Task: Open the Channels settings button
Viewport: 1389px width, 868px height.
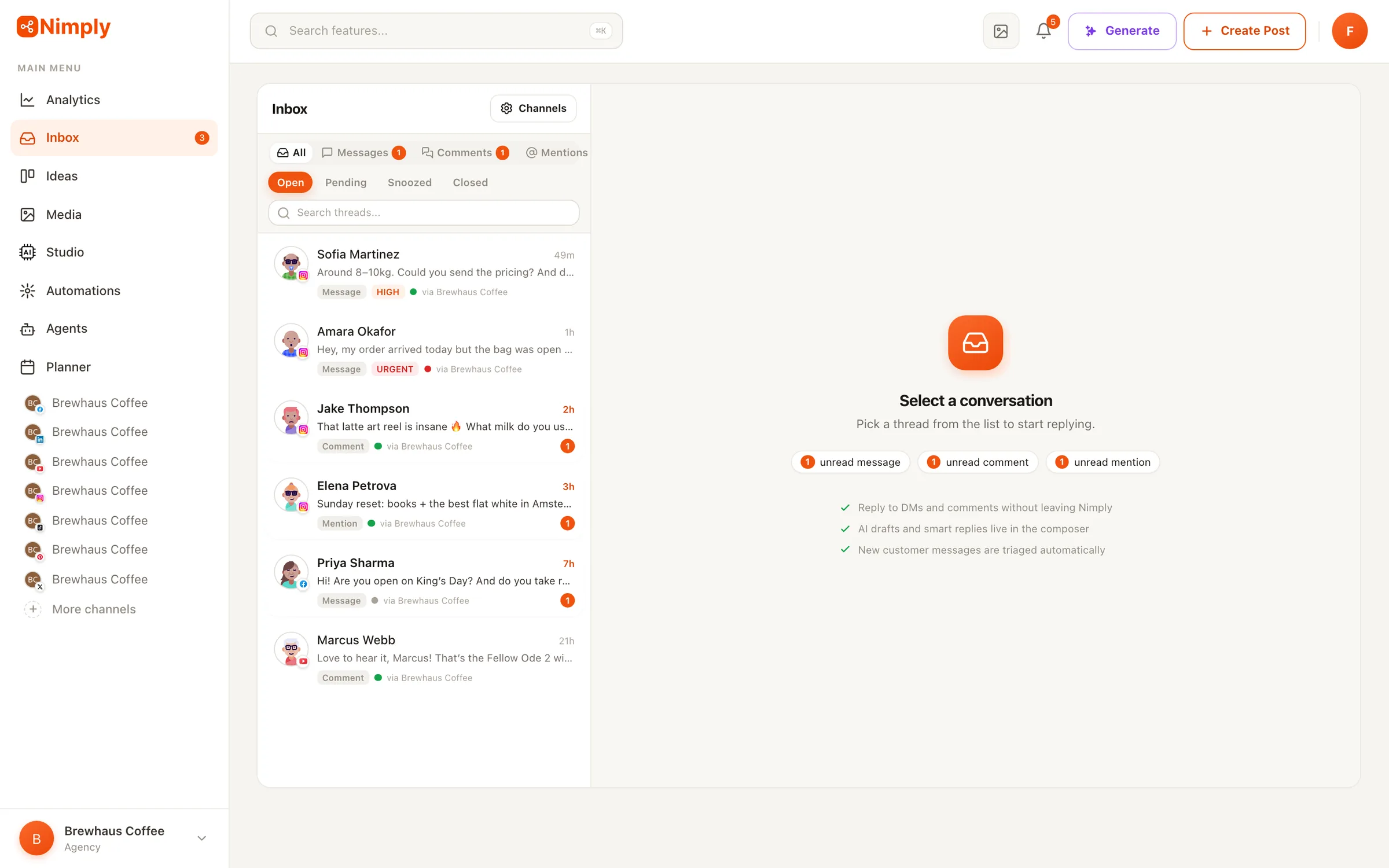Action: pos(533,108)
